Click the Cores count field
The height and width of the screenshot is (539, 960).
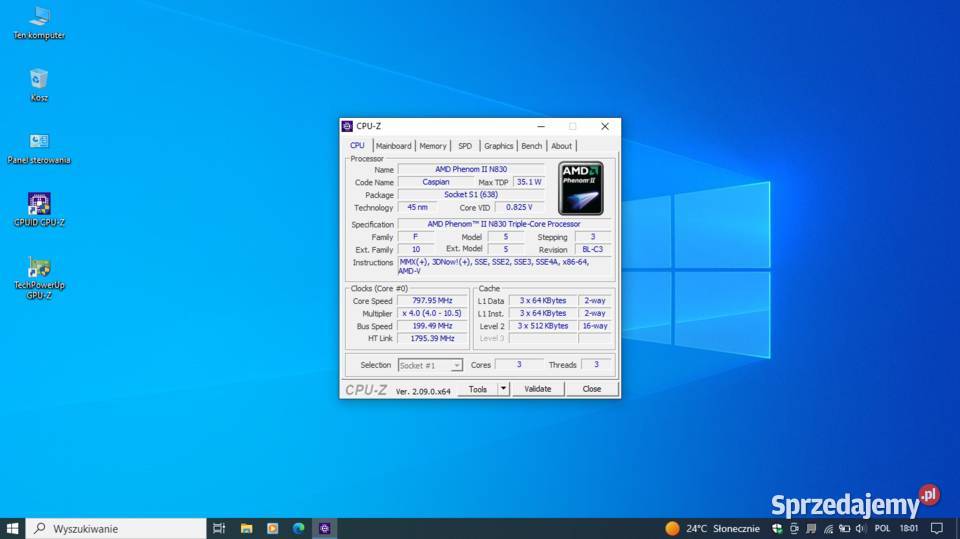(x=519, y=364)
